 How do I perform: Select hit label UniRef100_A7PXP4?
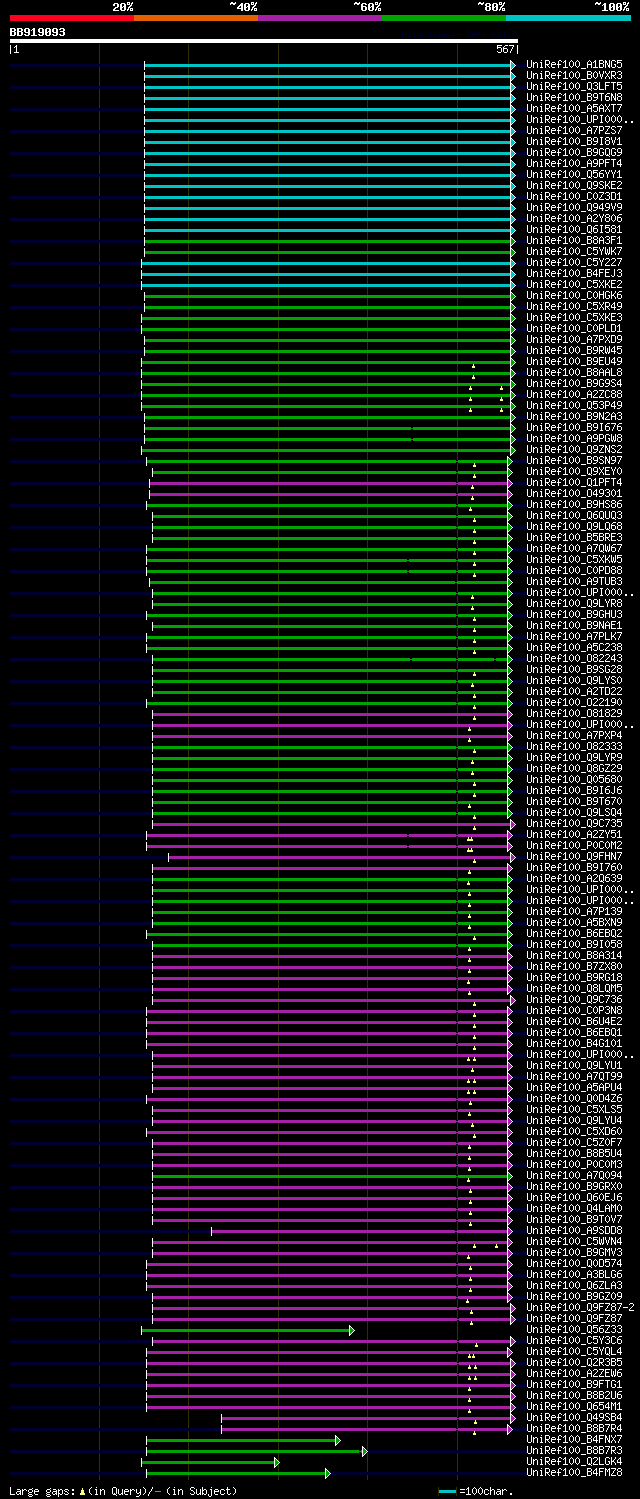tap(574, 735)
